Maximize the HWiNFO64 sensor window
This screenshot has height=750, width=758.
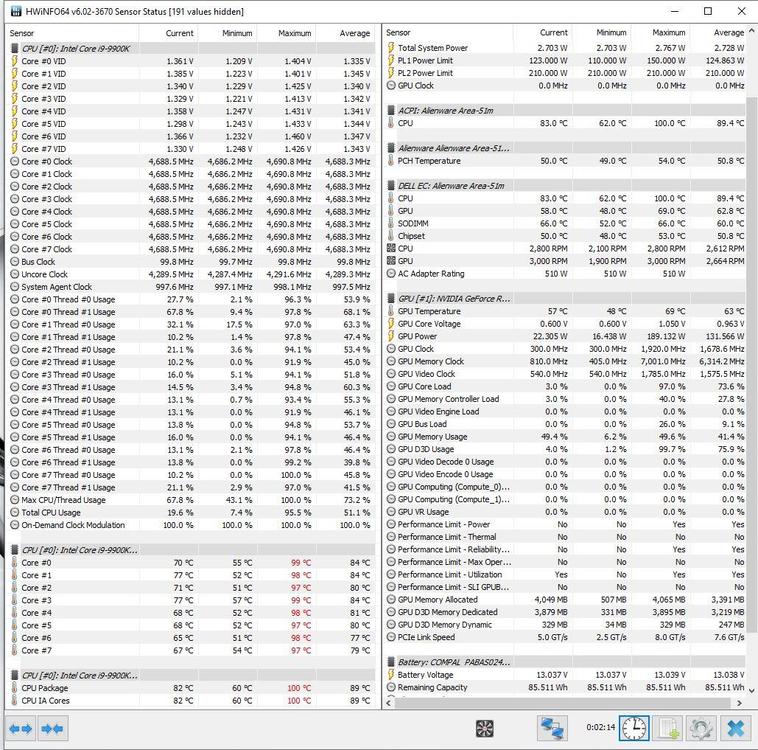(708, 11)
